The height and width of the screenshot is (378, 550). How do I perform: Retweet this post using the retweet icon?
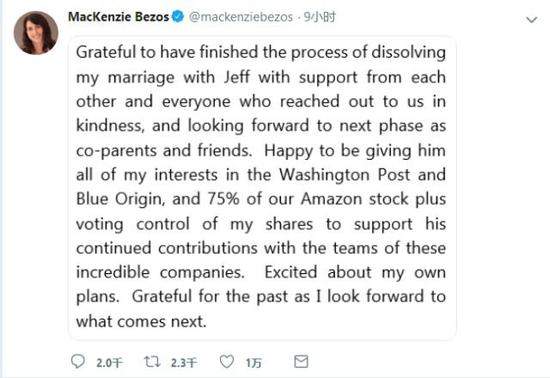click(x=153, y=362)
